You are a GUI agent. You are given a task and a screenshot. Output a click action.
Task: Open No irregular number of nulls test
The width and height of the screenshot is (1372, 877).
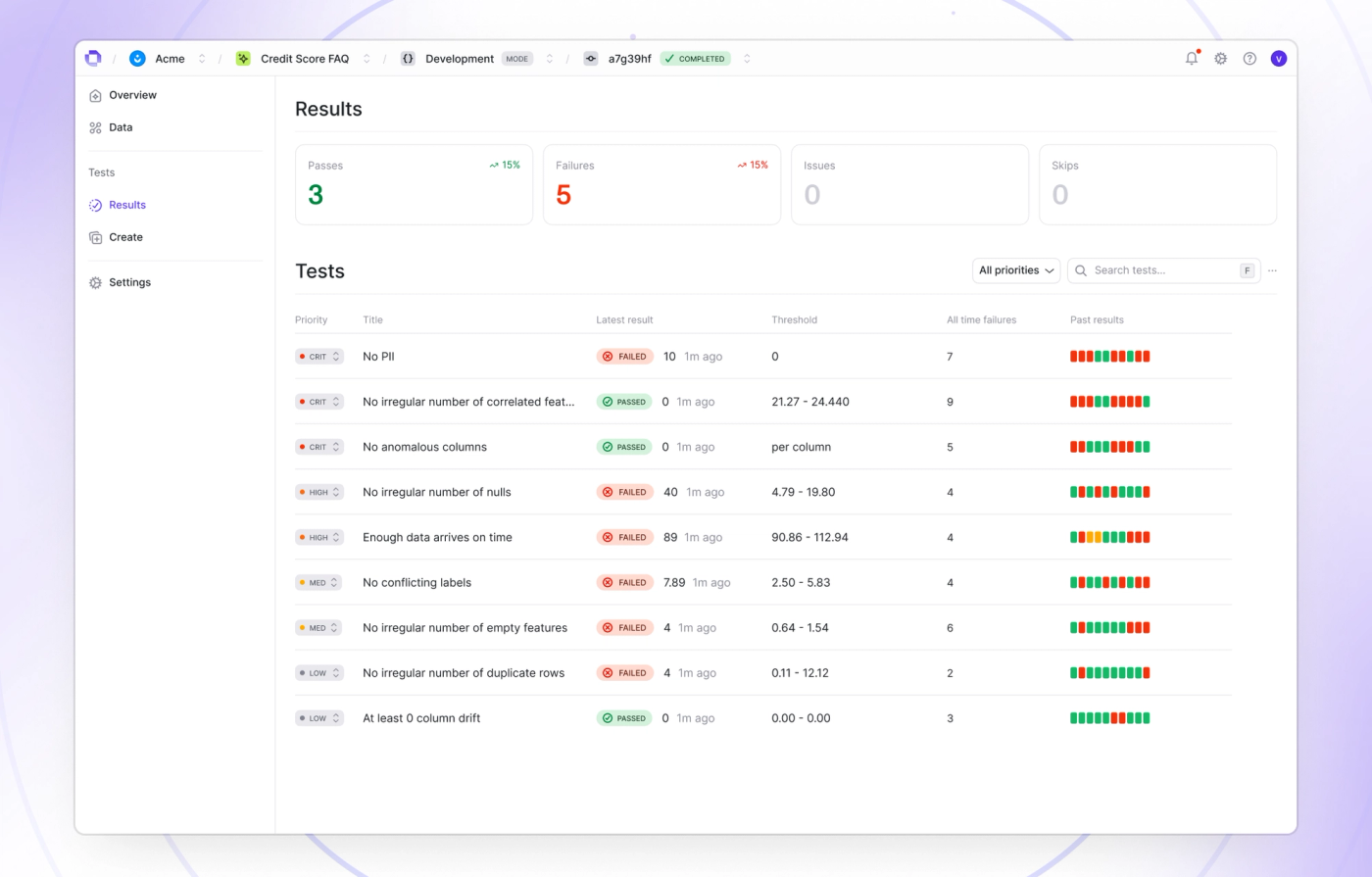(437, 492)
